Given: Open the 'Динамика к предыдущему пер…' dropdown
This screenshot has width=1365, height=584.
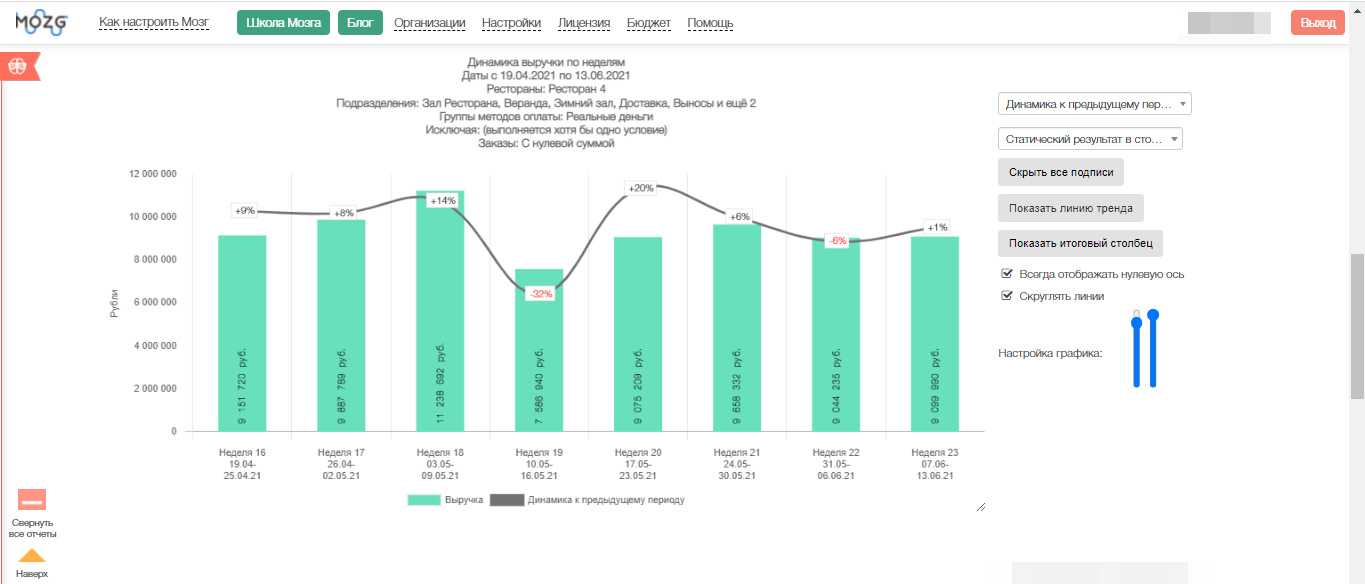Looking at the screenshot, I should pos(1094,104).
